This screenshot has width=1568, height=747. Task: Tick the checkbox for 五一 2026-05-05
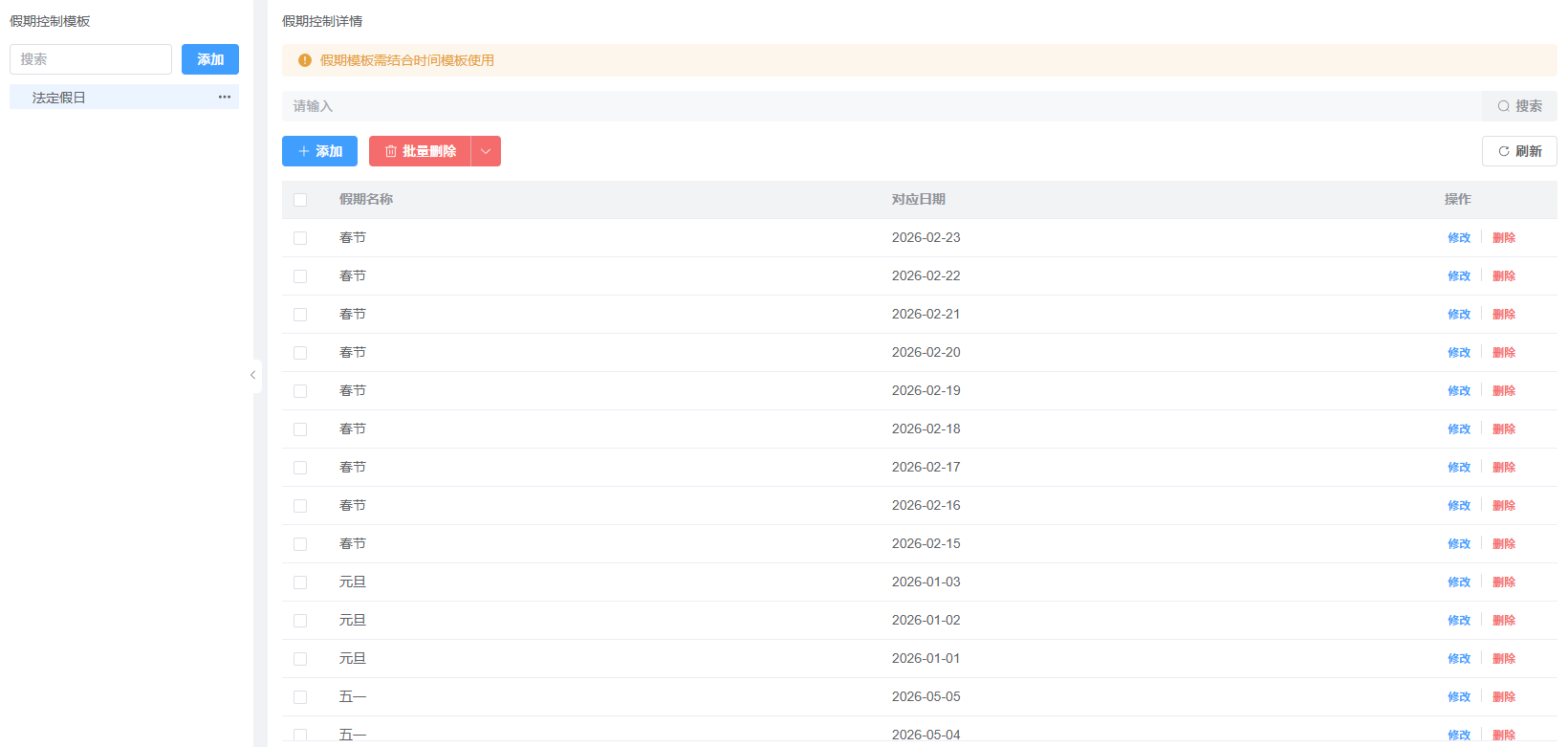(x=300, y=697)
